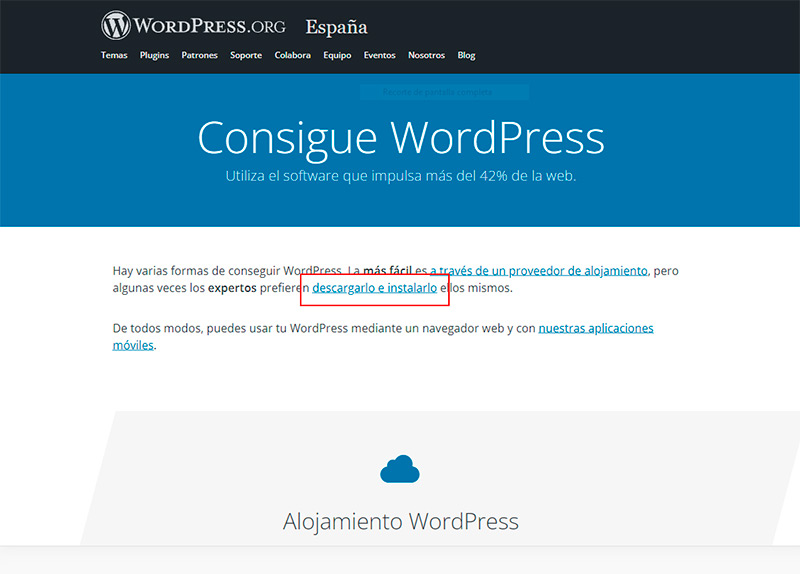Viewport: 800px width, 574px height.
Task: Open the Patrones menu item
Action: [199, 55]
